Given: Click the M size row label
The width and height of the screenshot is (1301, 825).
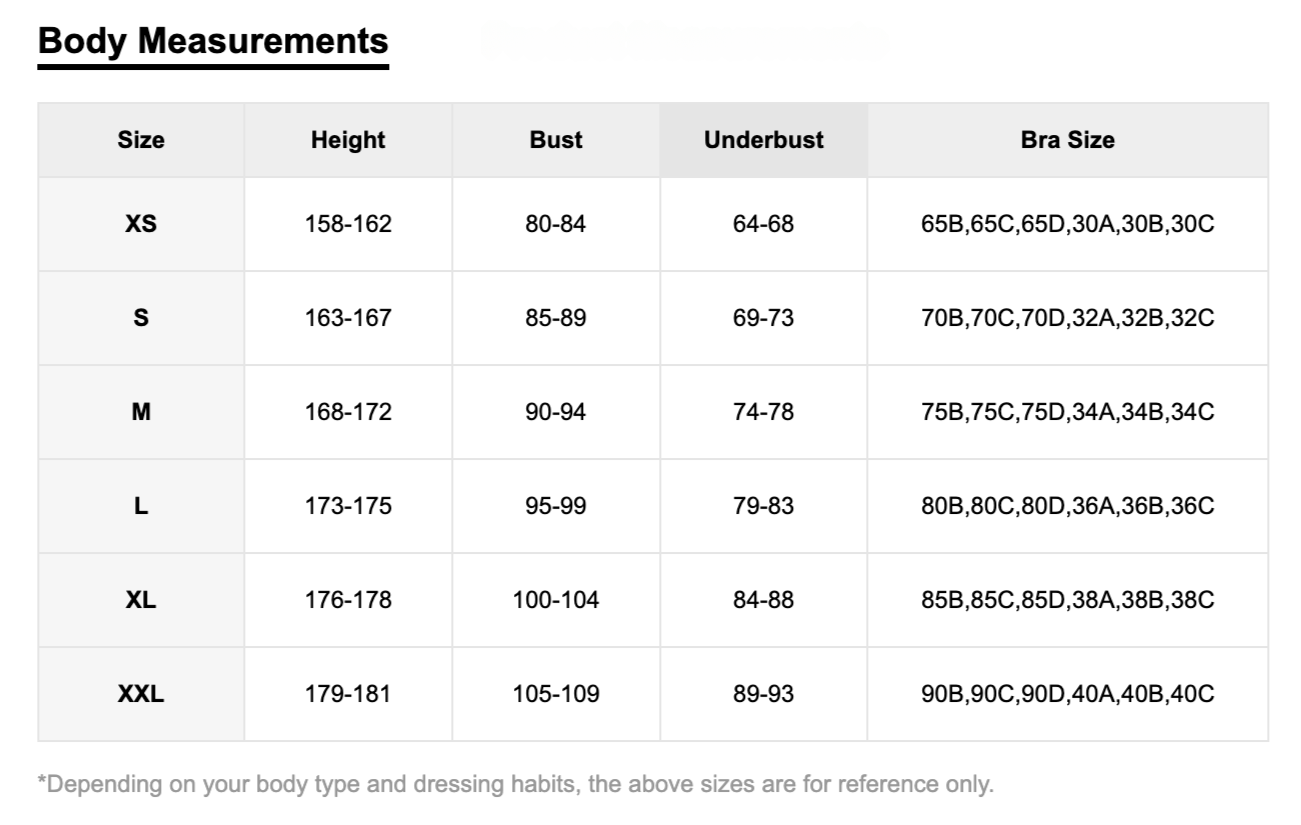Looking at the screenshot, I should [141, 412].
